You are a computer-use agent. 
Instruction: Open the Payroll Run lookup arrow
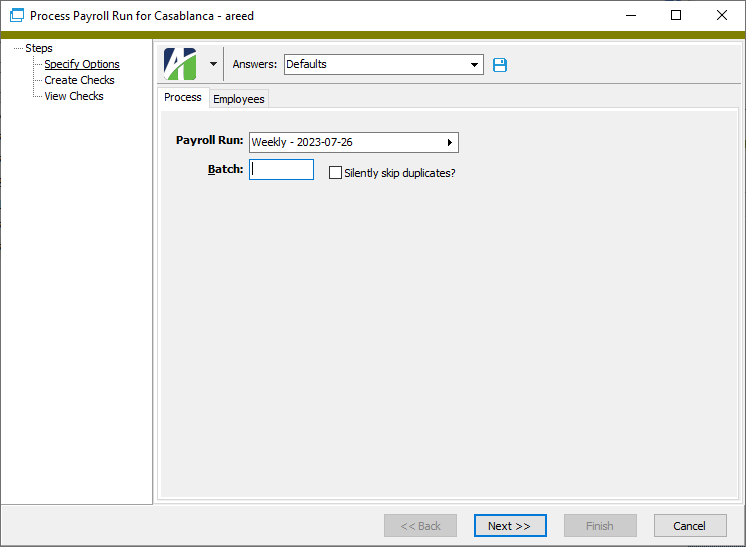click(450, 143)
